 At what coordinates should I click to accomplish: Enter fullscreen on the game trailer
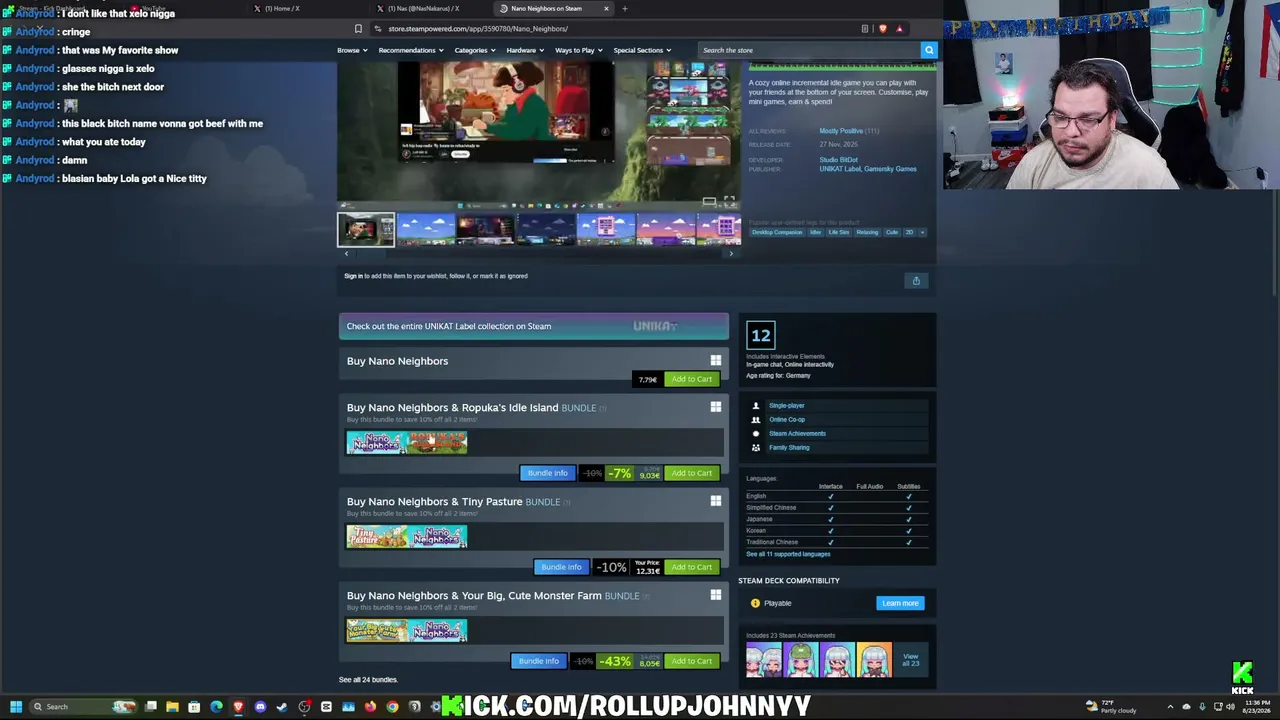pos(729,201)
